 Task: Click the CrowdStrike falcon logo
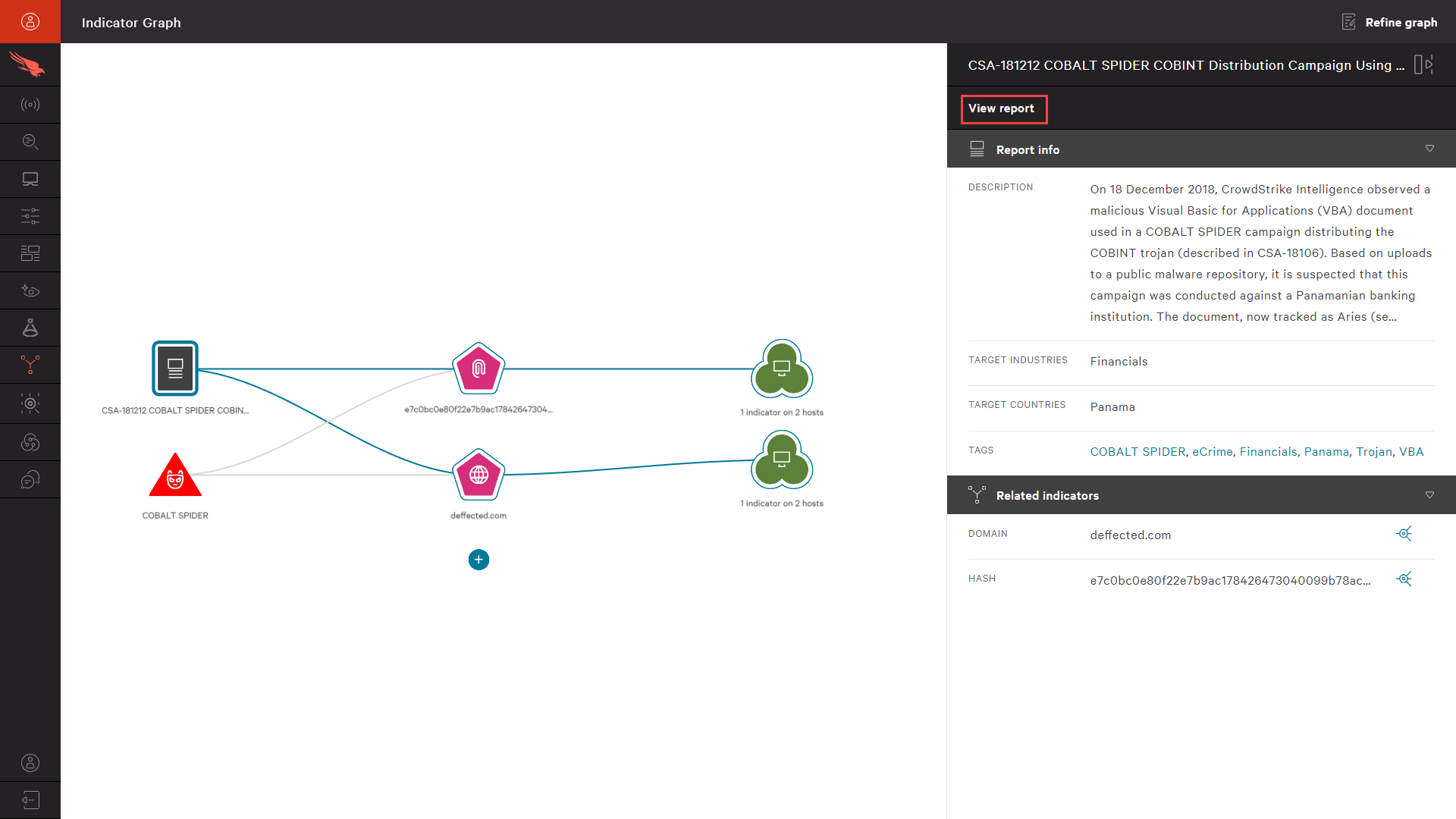[28, 64]
